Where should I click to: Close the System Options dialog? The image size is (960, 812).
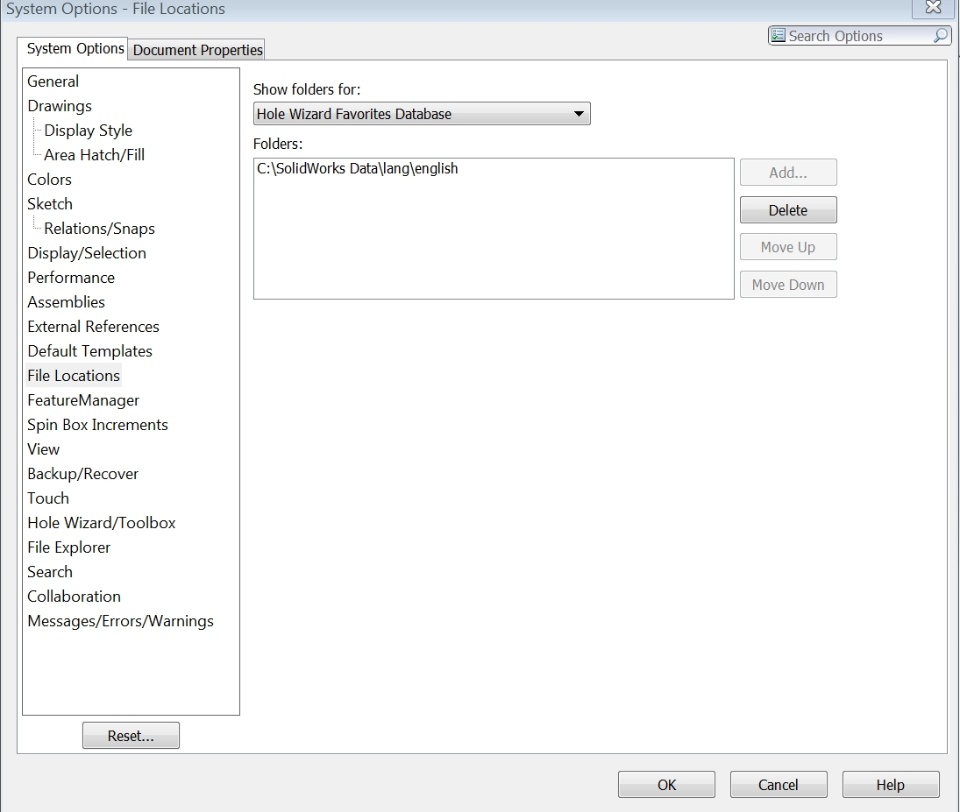(932, 7)
